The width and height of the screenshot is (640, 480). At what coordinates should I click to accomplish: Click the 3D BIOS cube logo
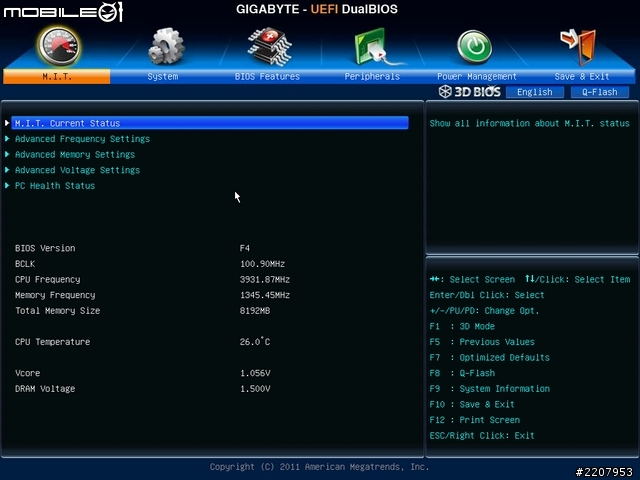445,91
